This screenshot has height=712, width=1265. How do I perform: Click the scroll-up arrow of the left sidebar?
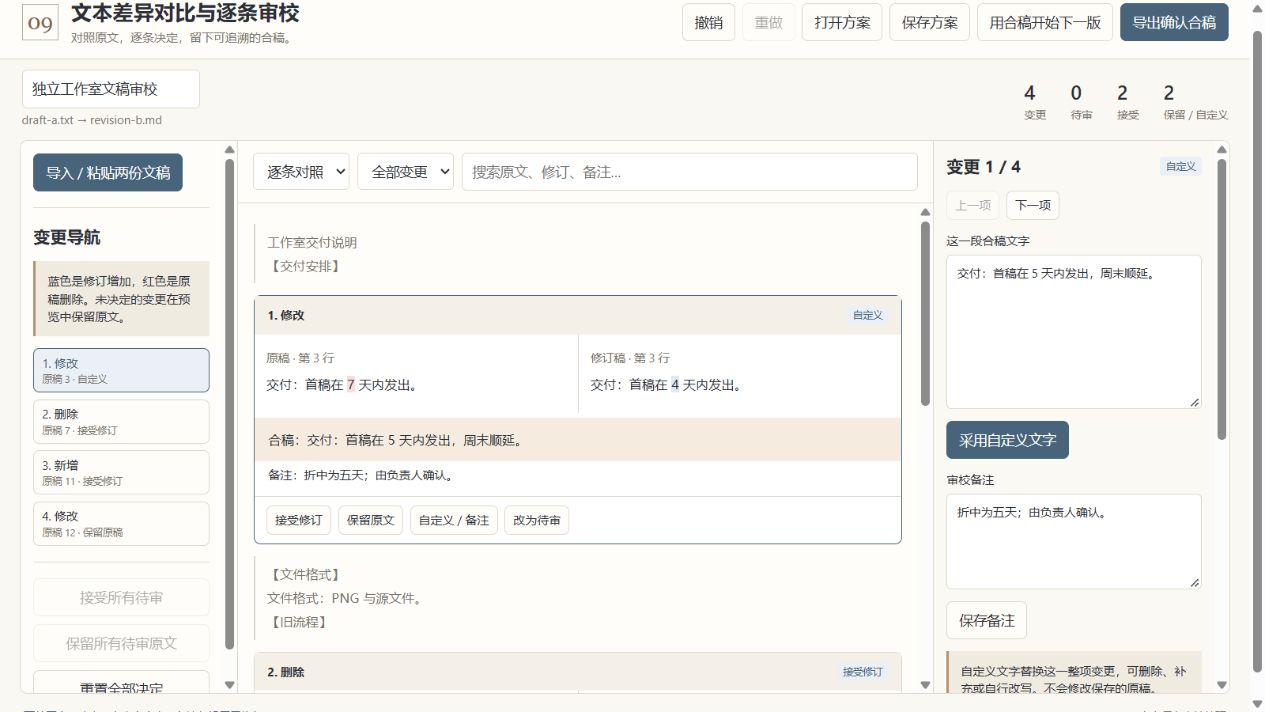(229, 151)
